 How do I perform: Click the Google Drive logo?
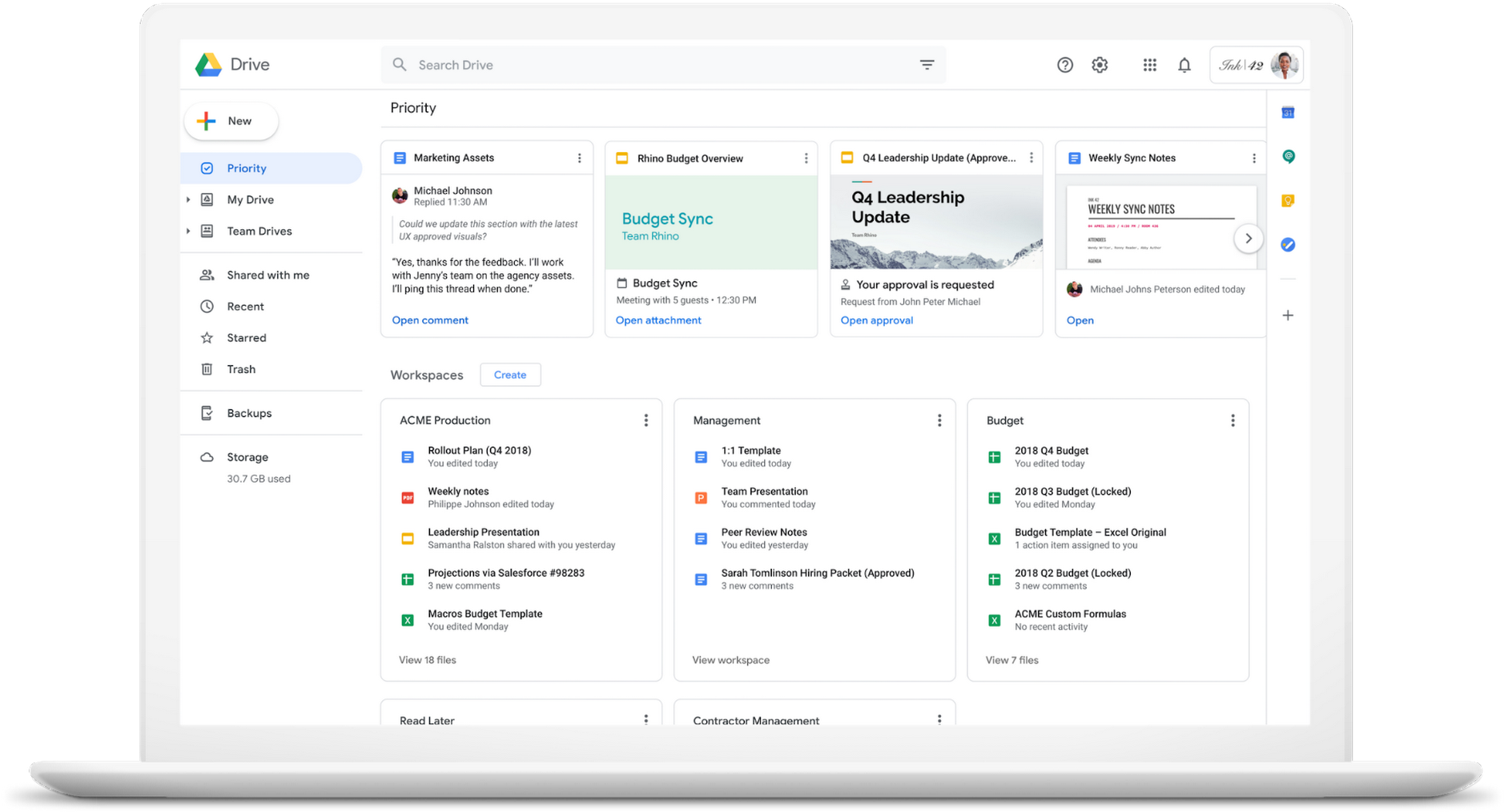click(x=208, y=65)
